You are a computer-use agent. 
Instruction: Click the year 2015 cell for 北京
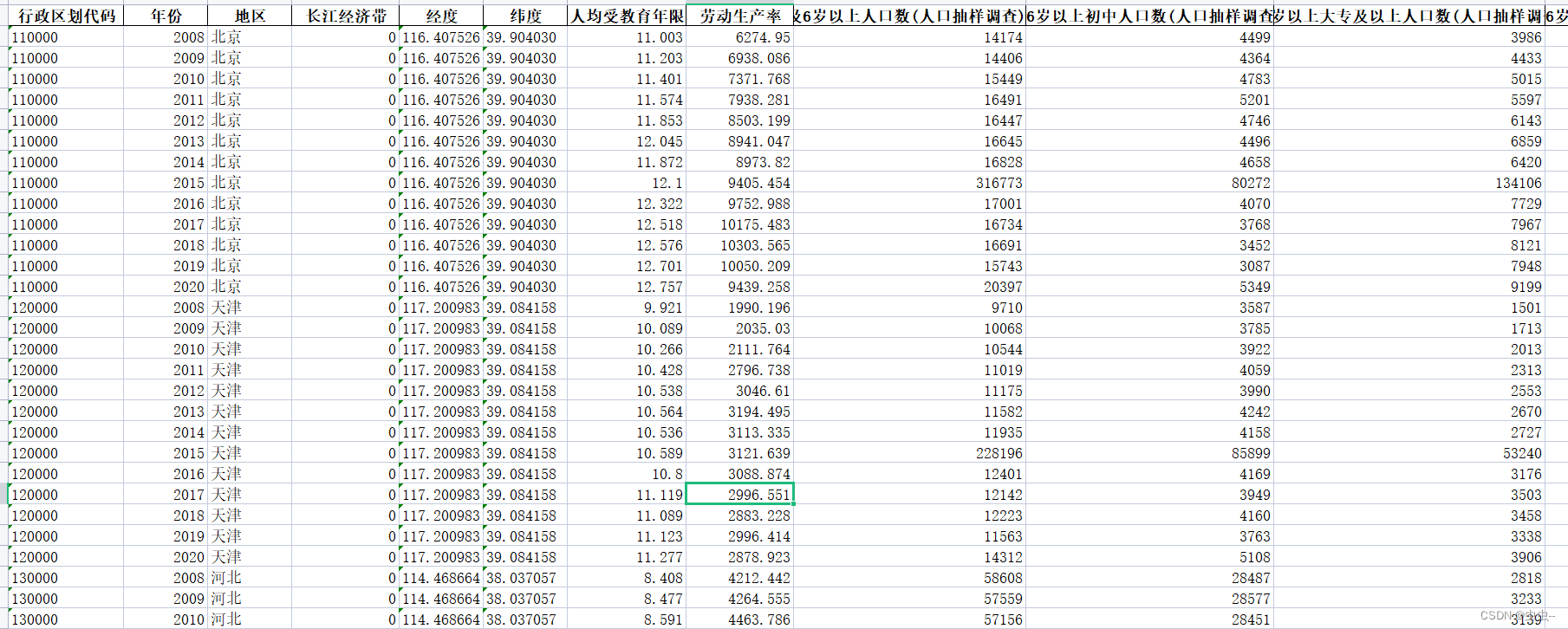(x=166, y=183)
